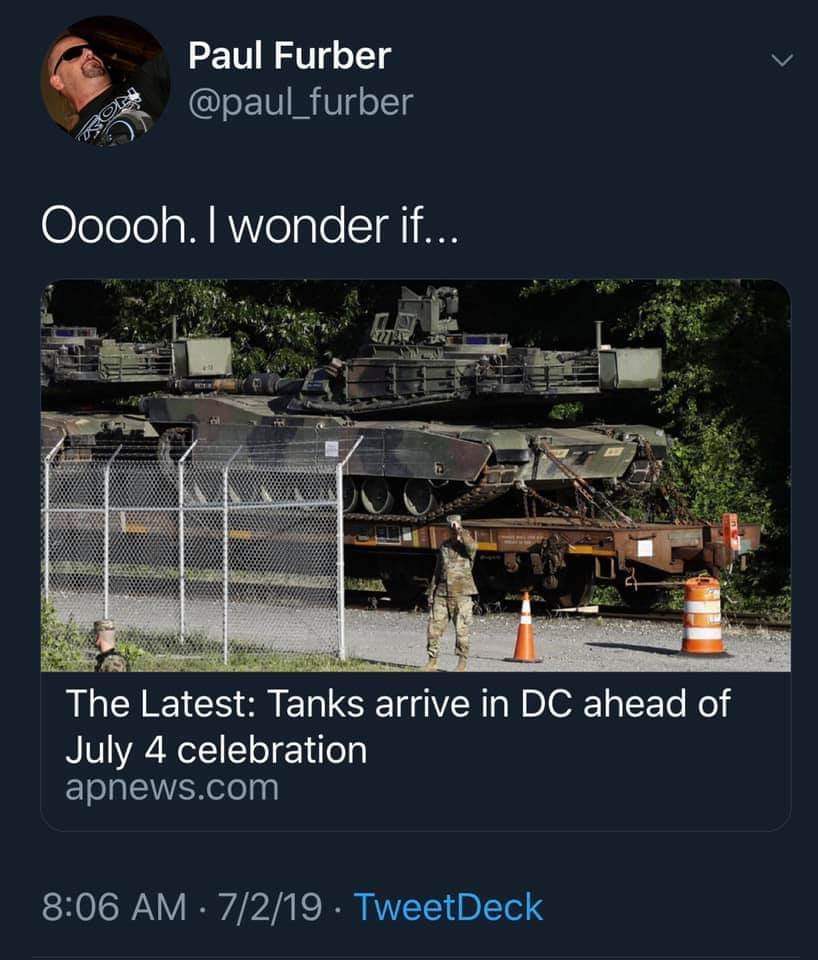Click the soldier standing in the photo
The image size is (818, 960).
452,593
